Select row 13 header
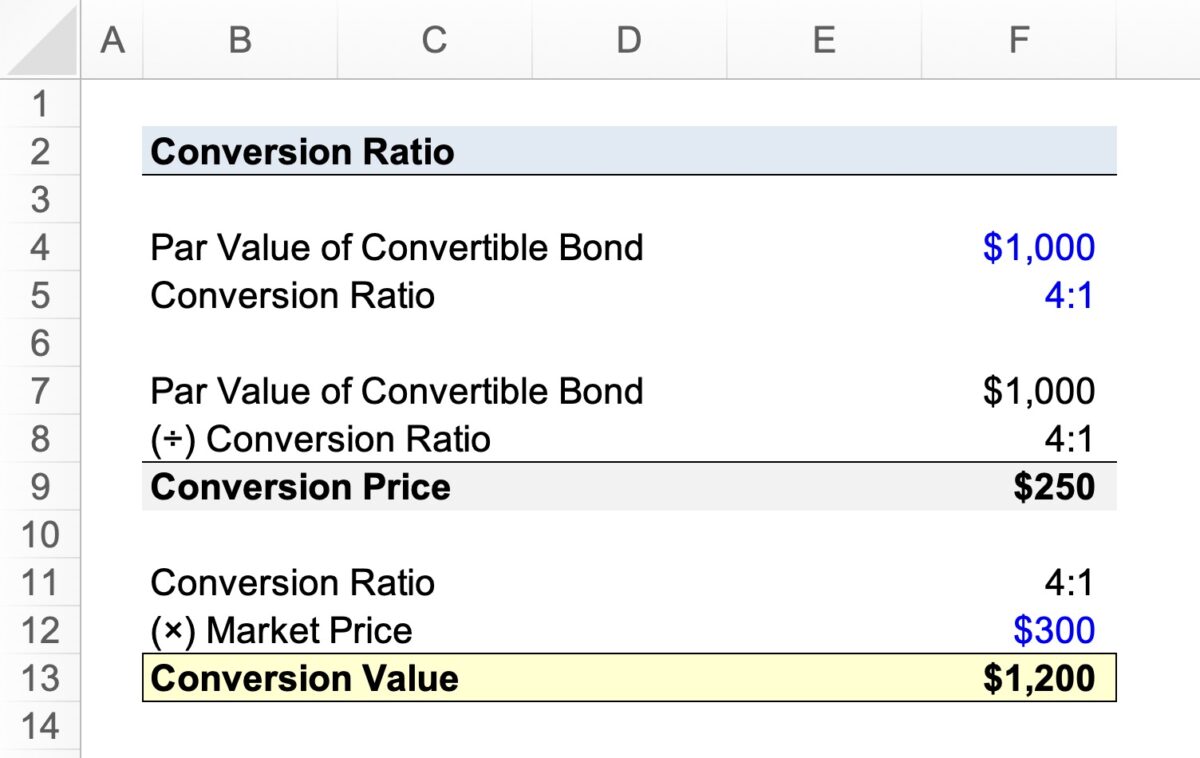 pos(41,678)
